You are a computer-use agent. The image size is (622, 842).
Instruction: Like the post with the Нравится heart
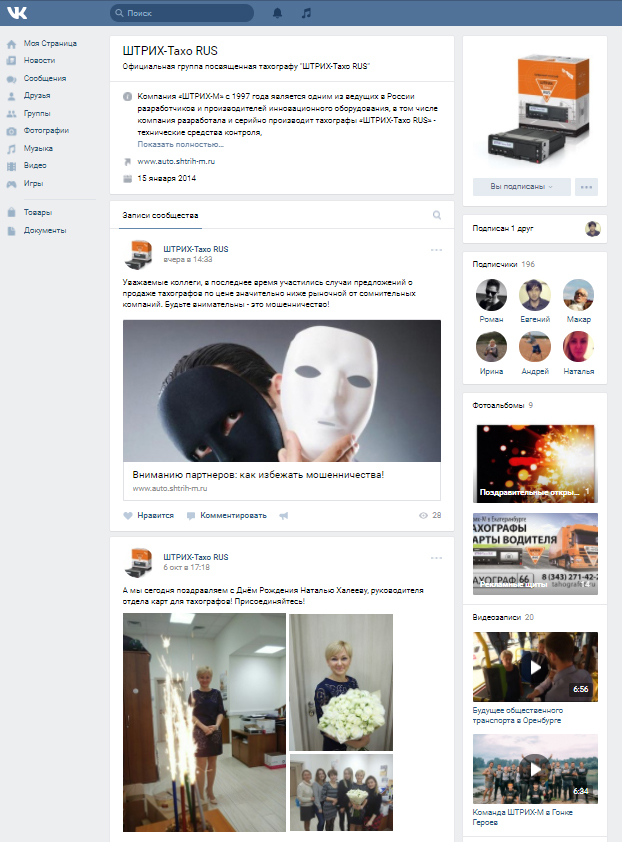(149, 516)
